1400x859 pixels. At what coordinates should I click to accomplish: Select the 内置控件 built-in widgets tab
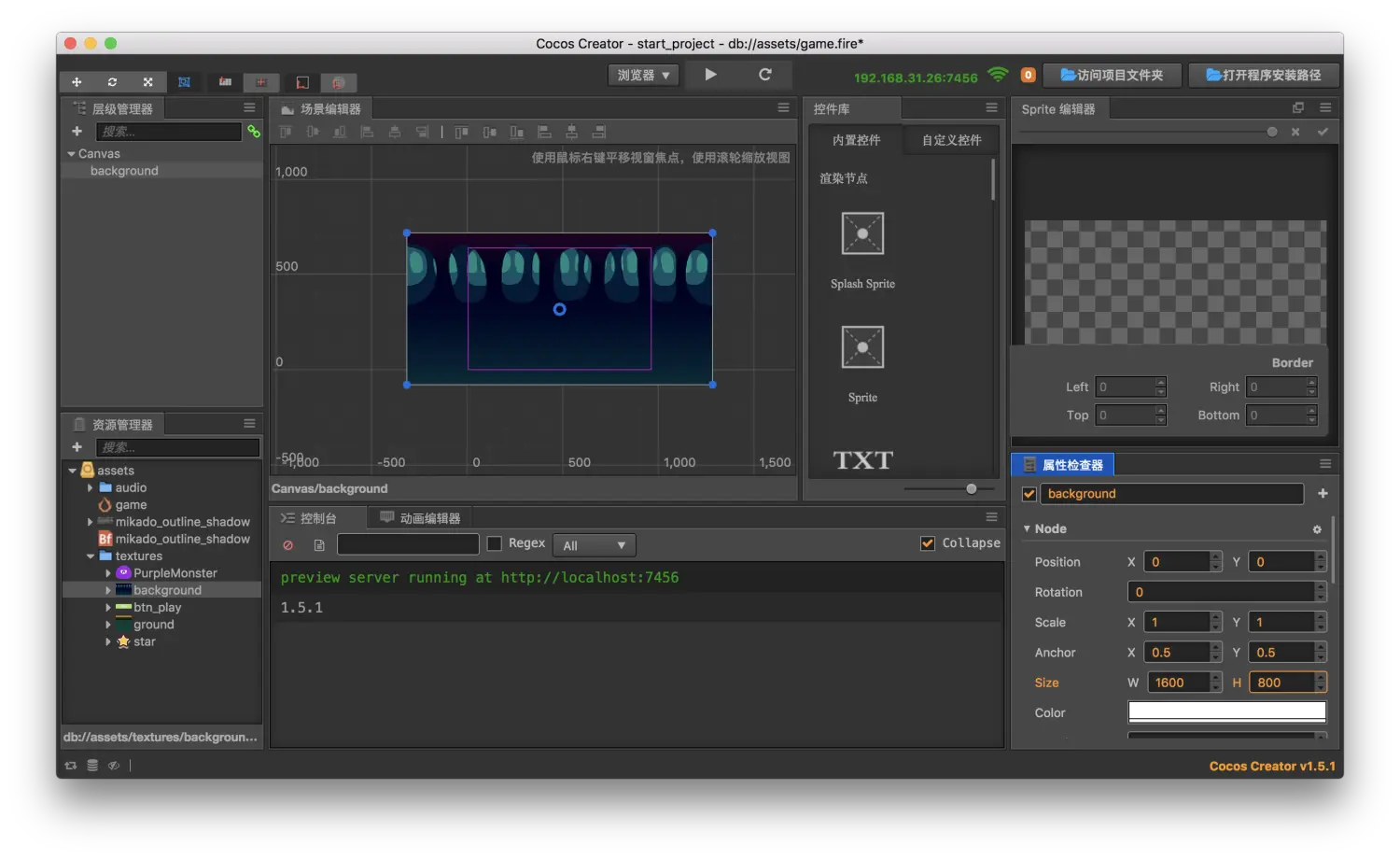[x=856, y=140]
